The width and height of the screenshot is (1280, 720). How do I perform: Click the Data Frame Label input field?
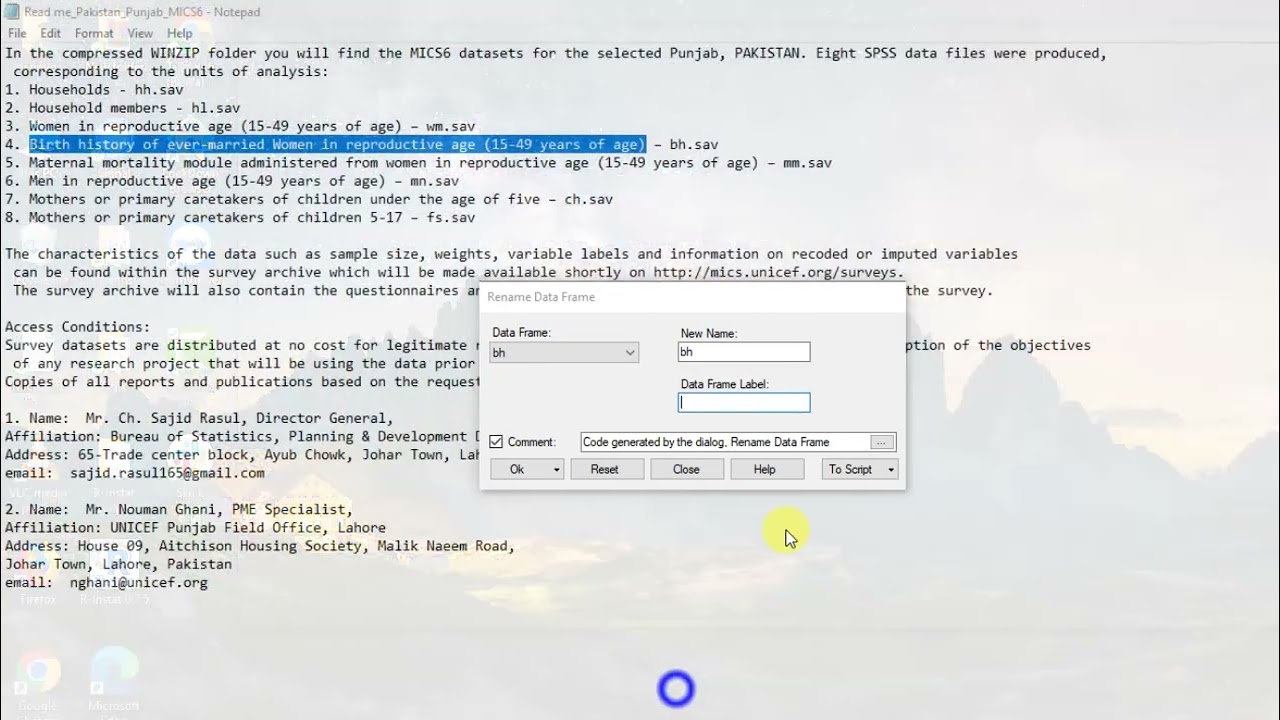(x=744, y=402)
